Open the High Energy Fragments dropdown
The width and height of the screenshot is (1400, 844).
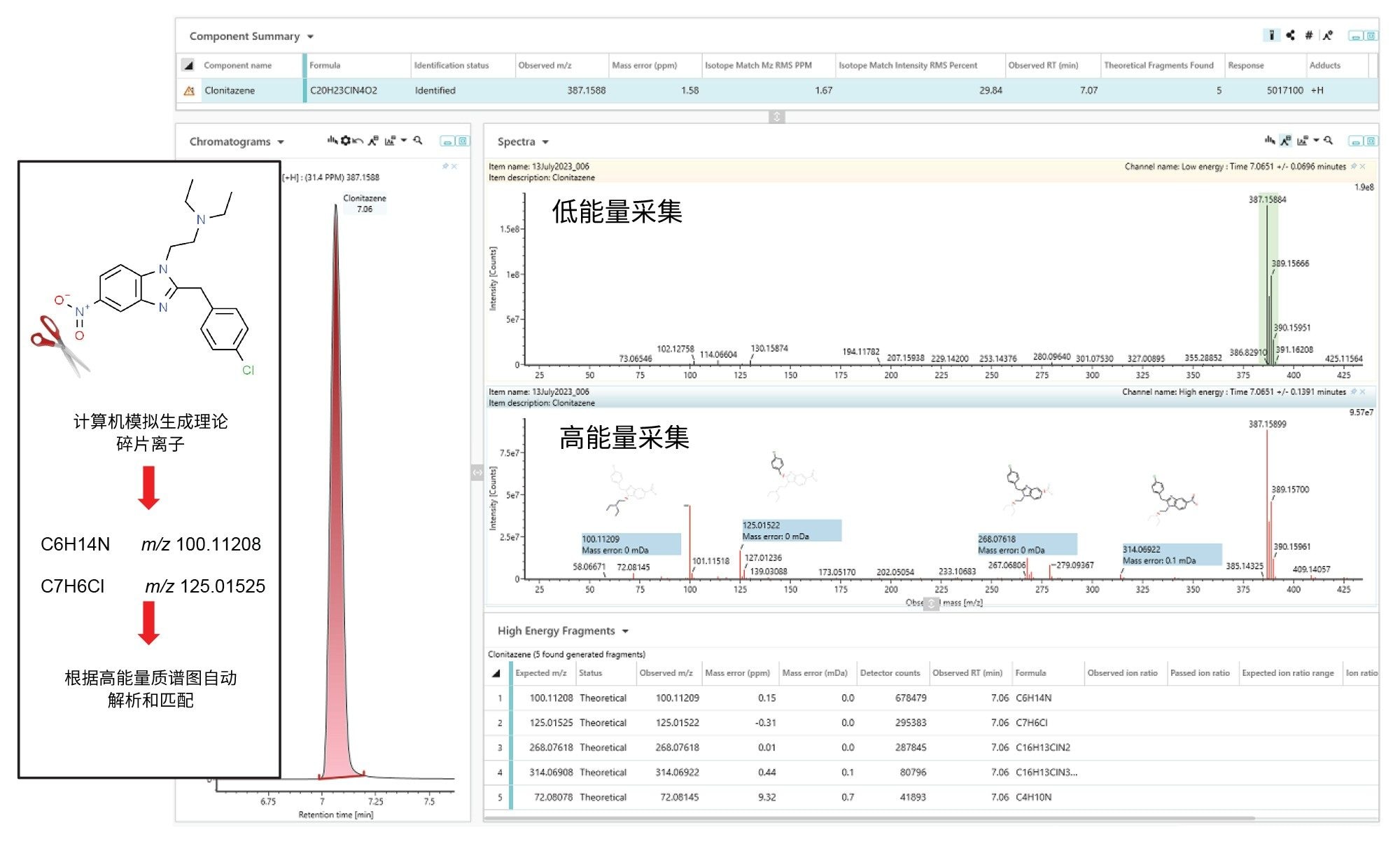click(x=625, y=631)
